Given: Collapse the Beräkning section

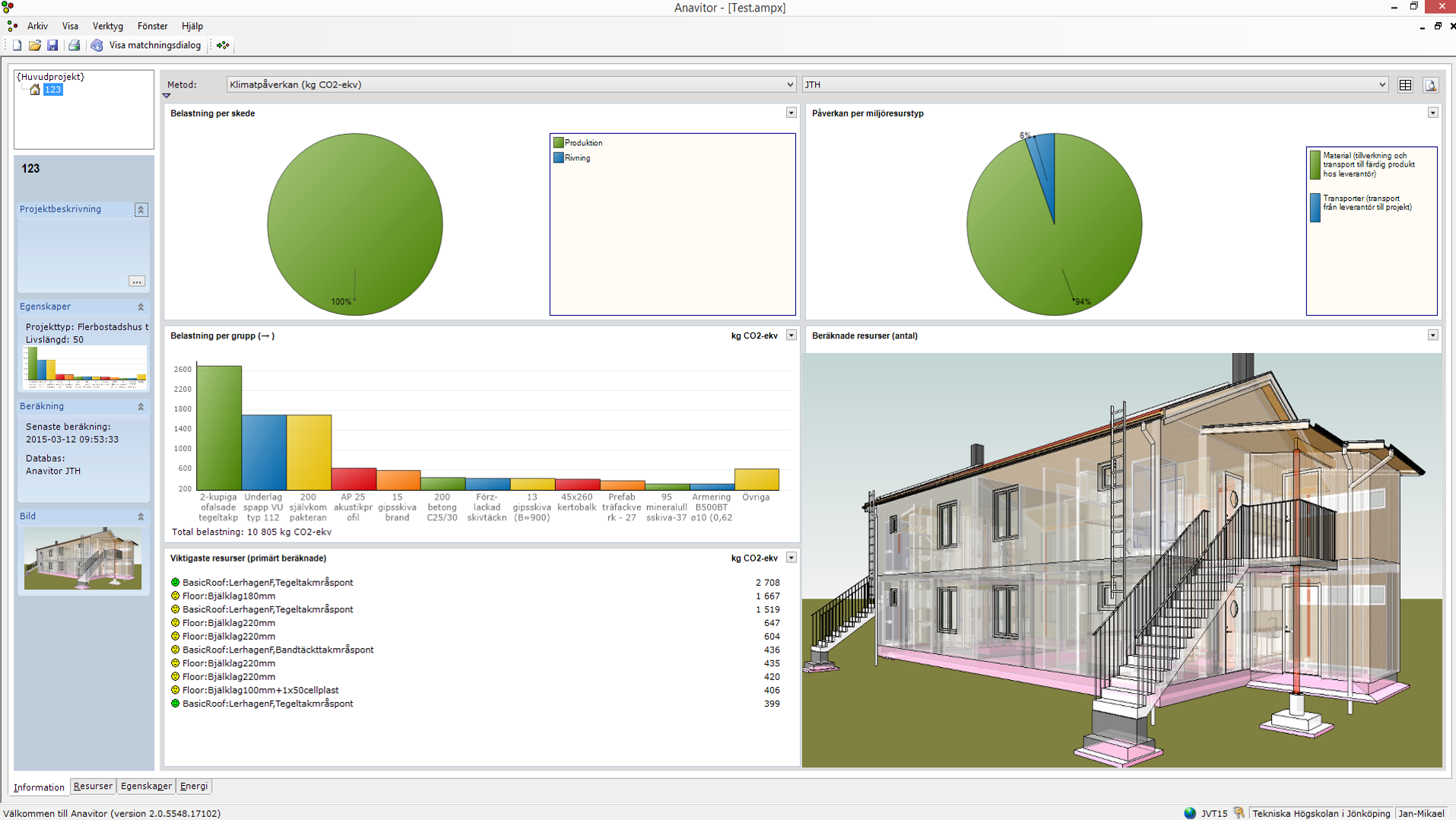Looking at the screenshot, I should click(x=141, y=407).
